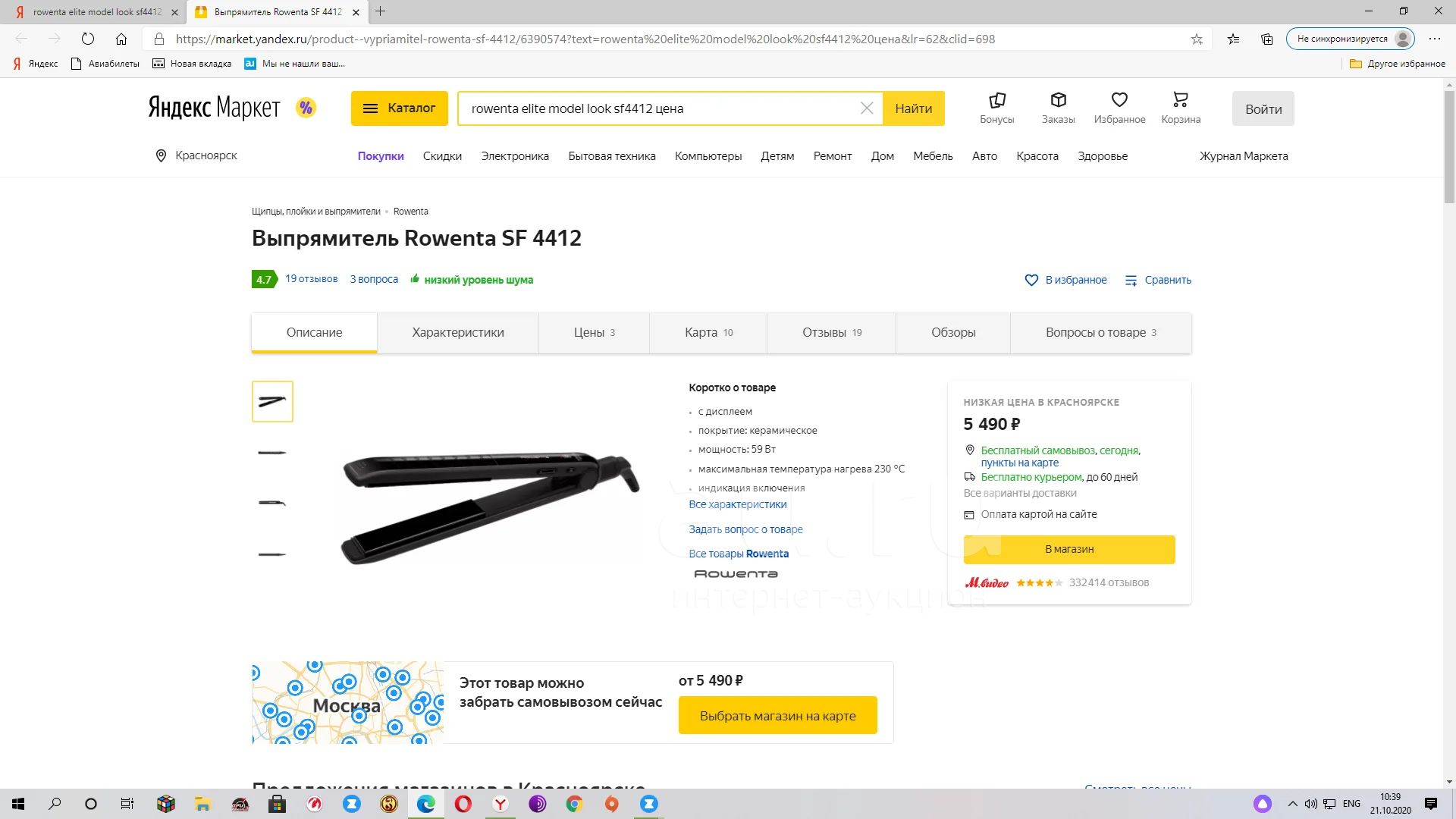Viewport: 1456px width, 819px height.
Task: Click the Rowenta brand logo
Action: [x=736, y=574]
